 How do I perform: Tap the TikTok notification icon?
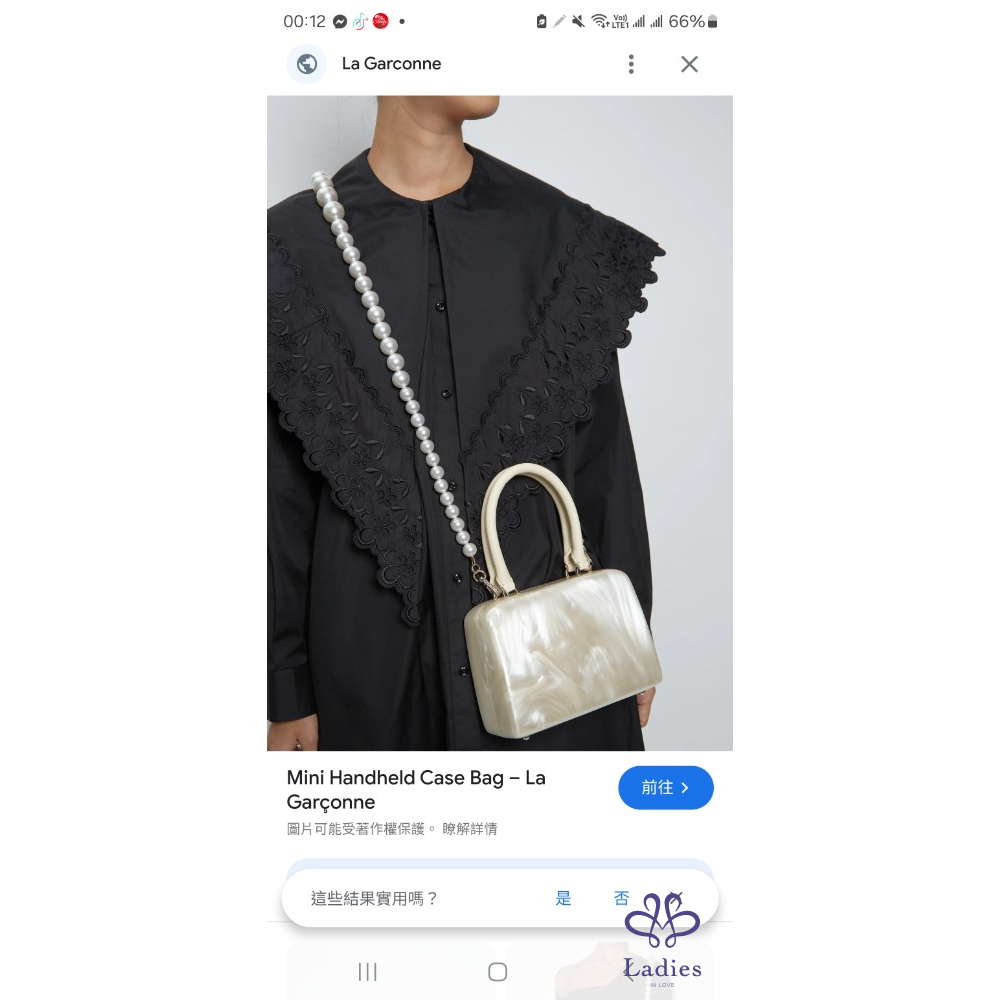360,22
